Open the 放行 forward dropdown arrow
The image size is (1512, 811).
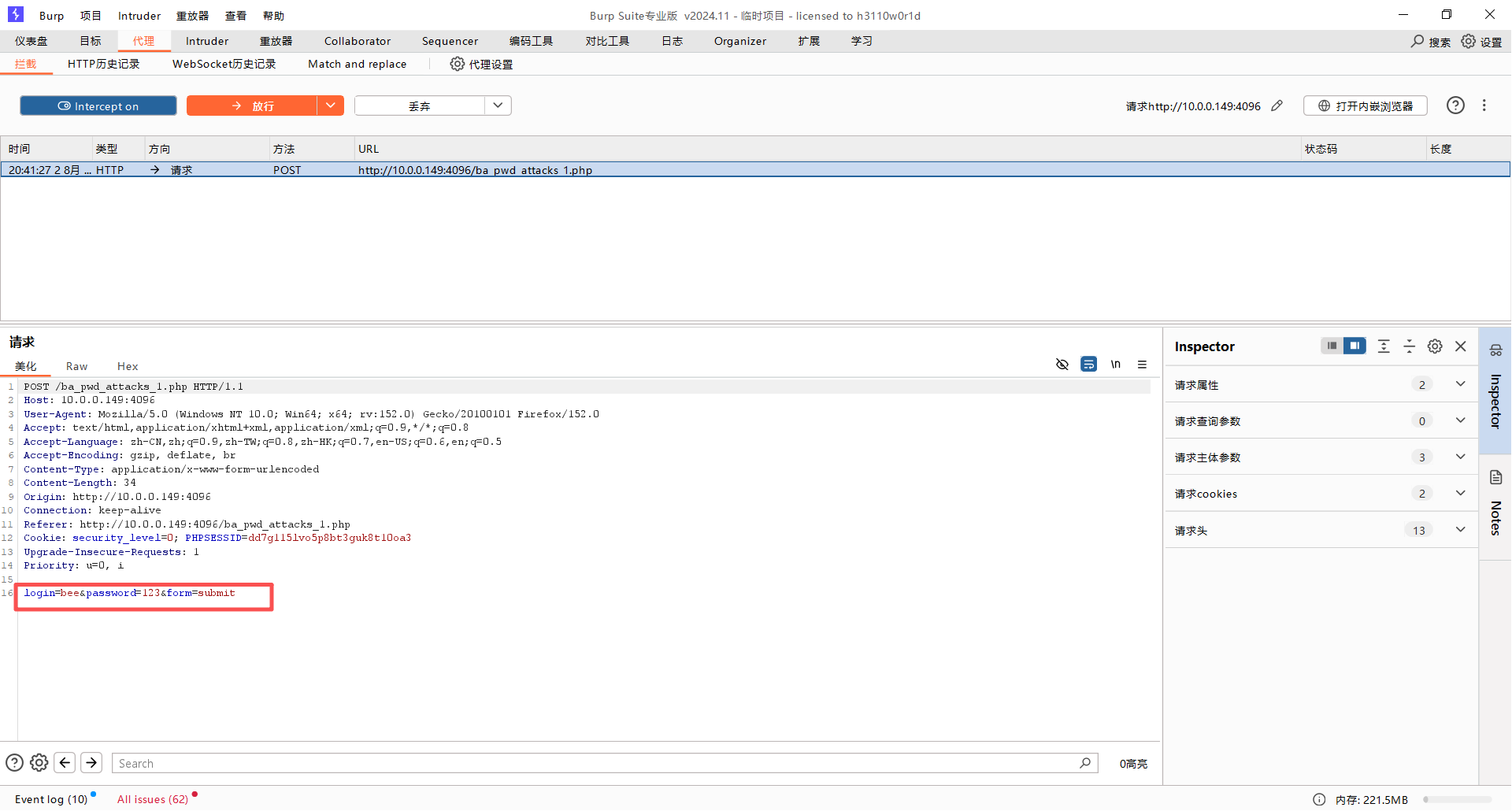[x=331, y=106]
